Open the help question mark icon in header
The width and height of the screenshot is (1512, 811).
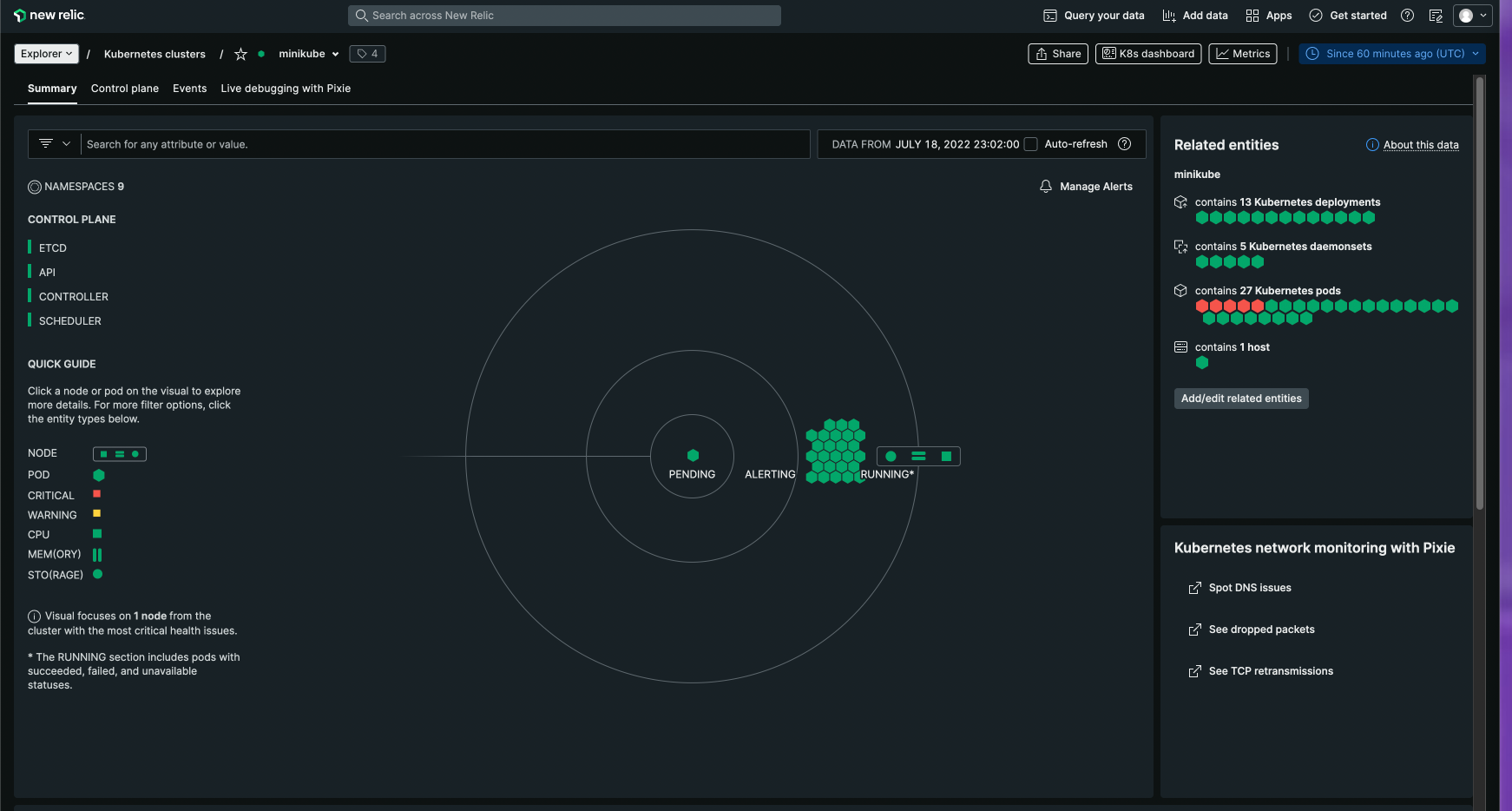point(1408,16)
